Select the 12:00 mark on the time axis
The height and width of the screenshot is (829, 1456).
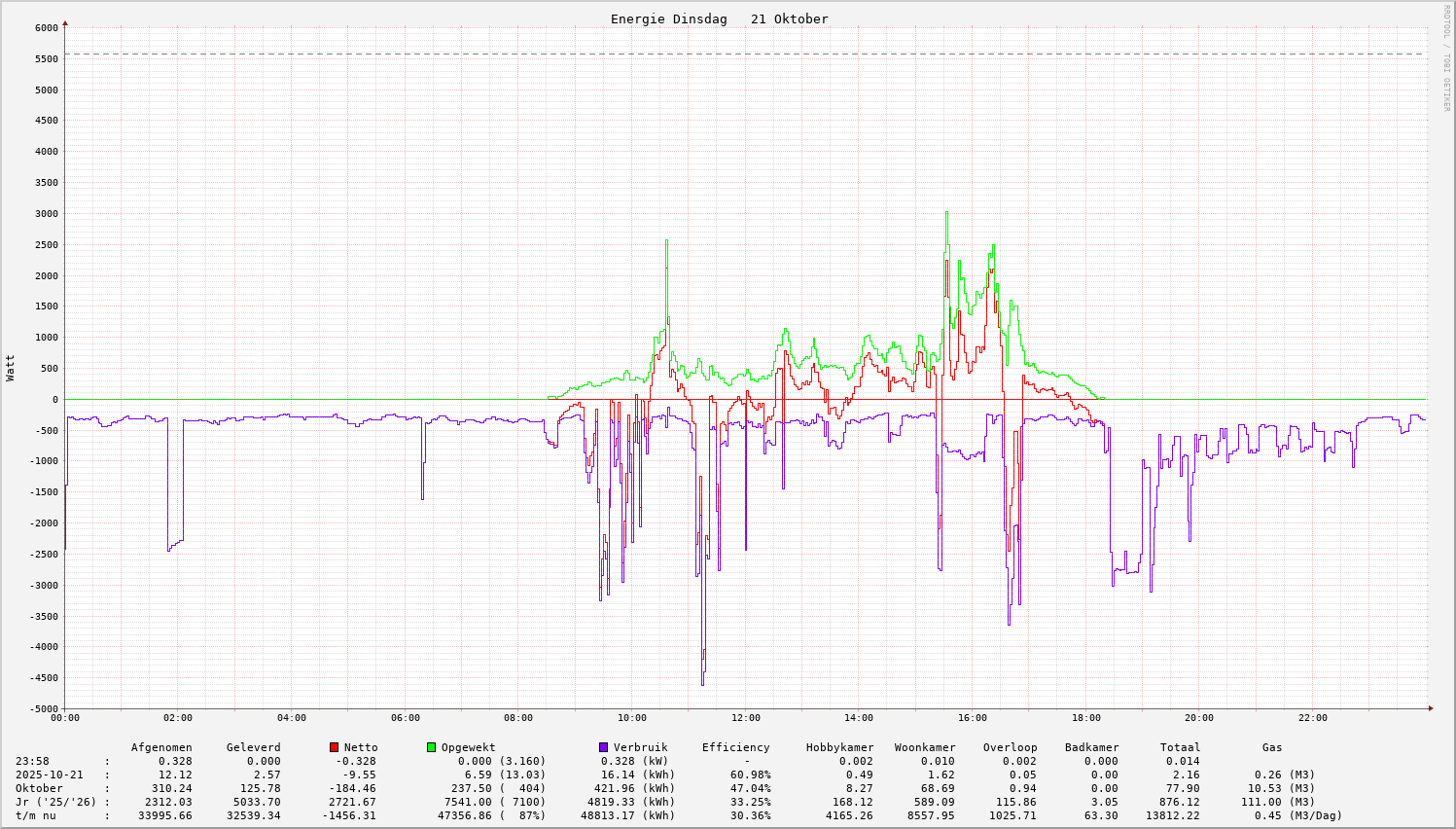click(745, 718)
